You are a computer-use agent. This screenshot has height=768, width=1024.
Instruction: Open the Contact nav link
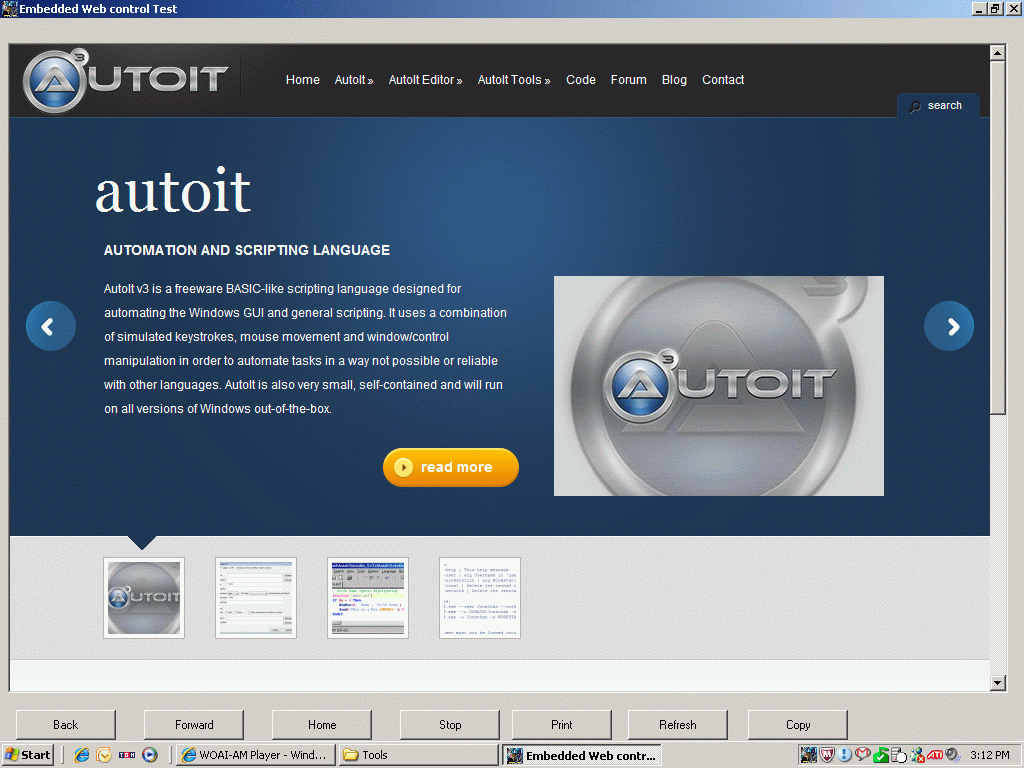pyautogui.click(x=723, y=80)
